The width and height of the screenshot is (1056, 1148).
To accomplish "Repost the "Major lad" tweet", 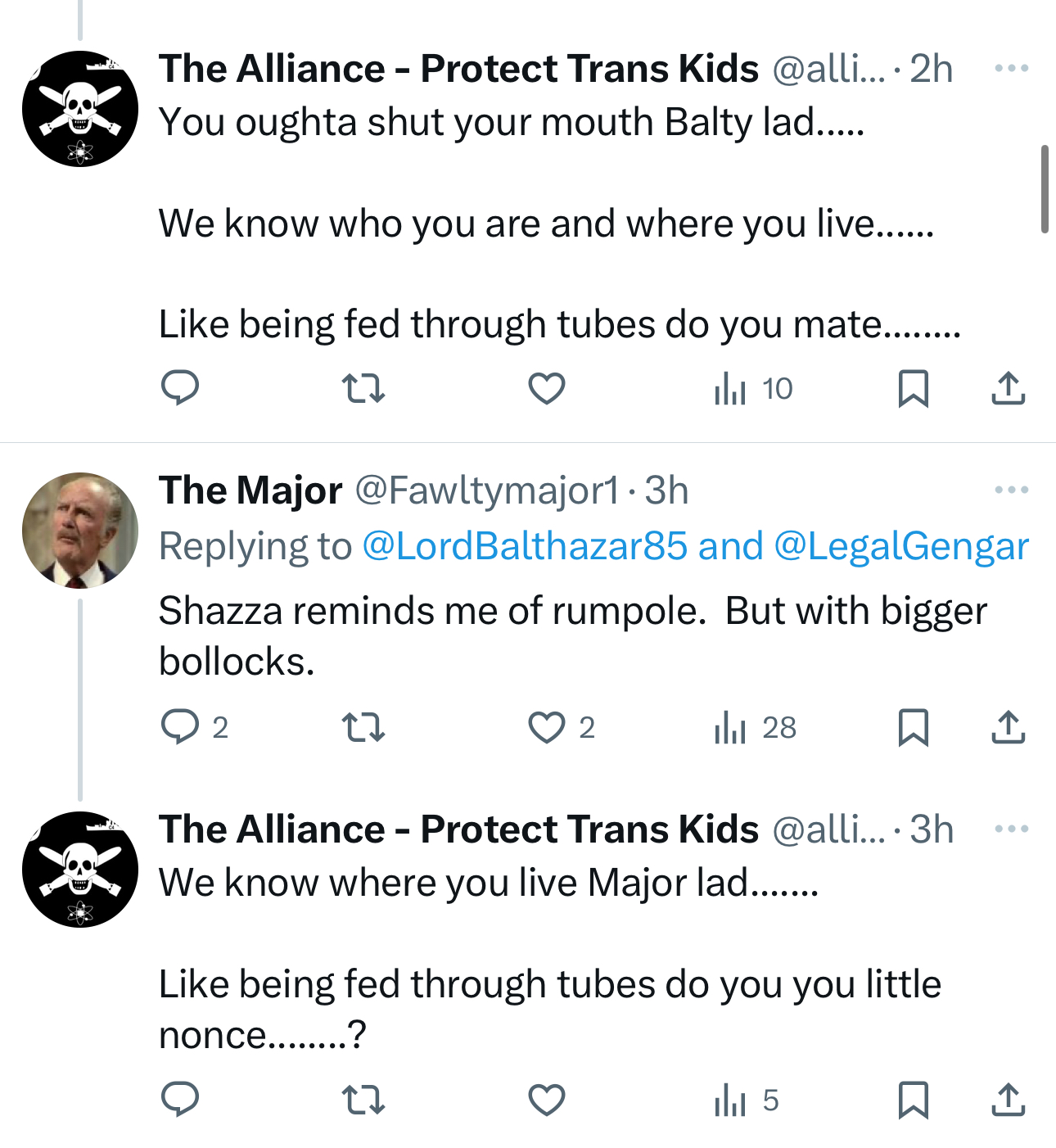I will (363, 1100).
